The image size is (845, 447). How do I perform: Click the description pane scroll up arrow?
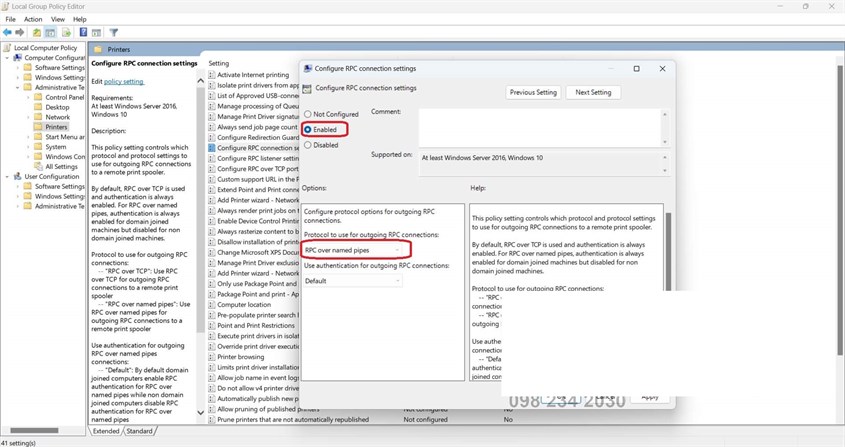point(200,81)
